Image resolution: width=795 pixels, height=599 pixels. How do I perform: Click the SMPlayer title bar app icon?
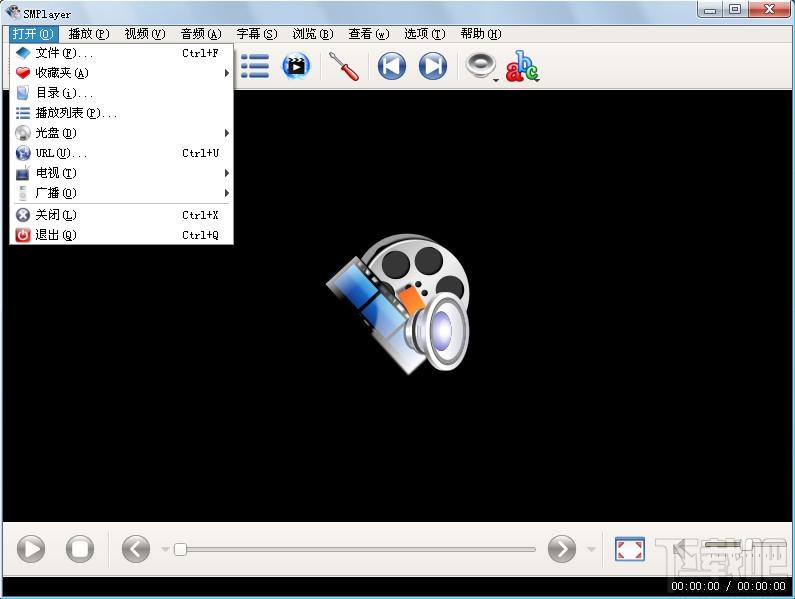pyautogui.click(x=13, y=13)
